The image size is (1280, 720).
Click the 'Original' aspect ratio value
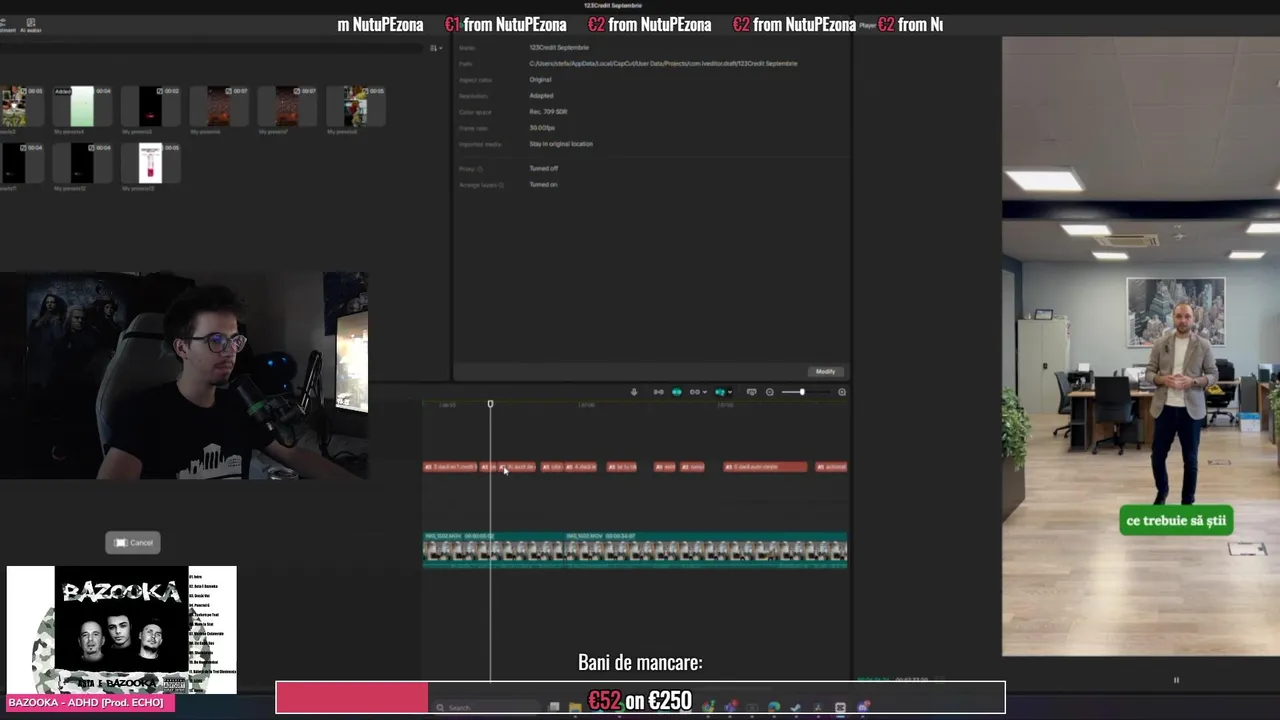(540, 80)
